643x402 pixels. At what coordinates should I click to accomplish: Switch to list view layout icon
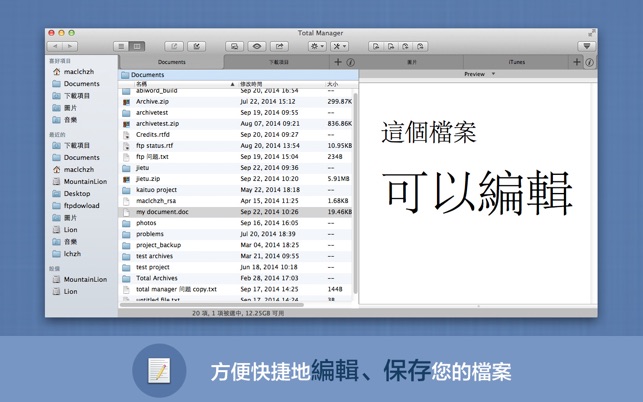tap(121, 46)
